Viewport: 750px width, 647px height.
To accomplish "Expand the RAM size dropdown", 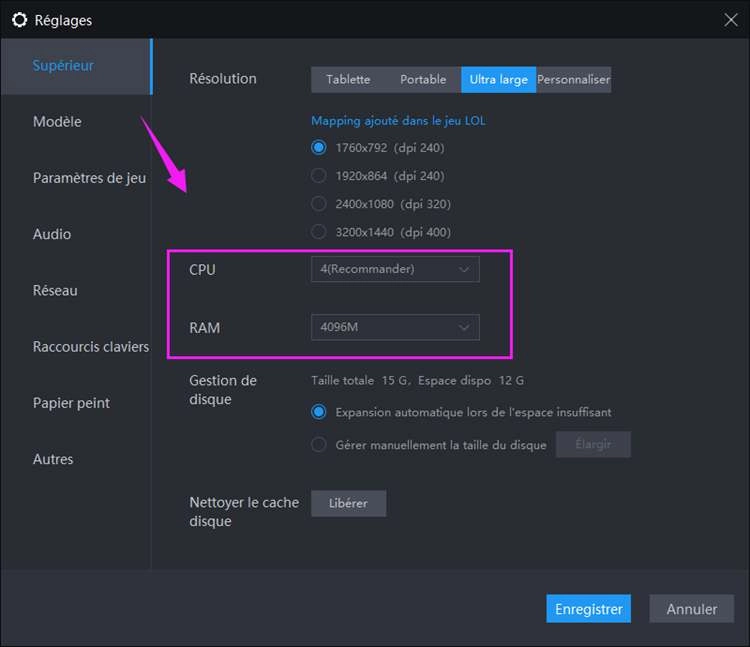I will (395, 327).
